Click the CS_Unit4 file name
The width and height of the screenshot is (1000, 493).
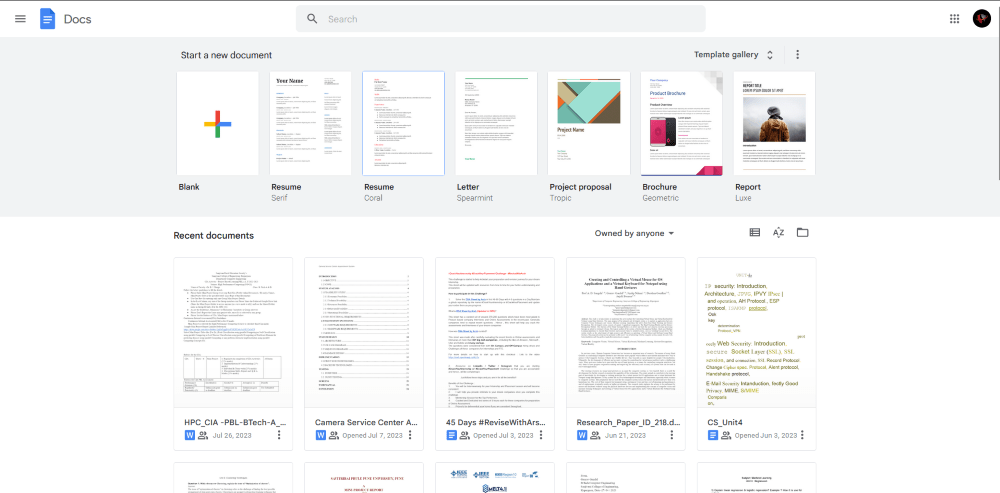pos(725,422)
